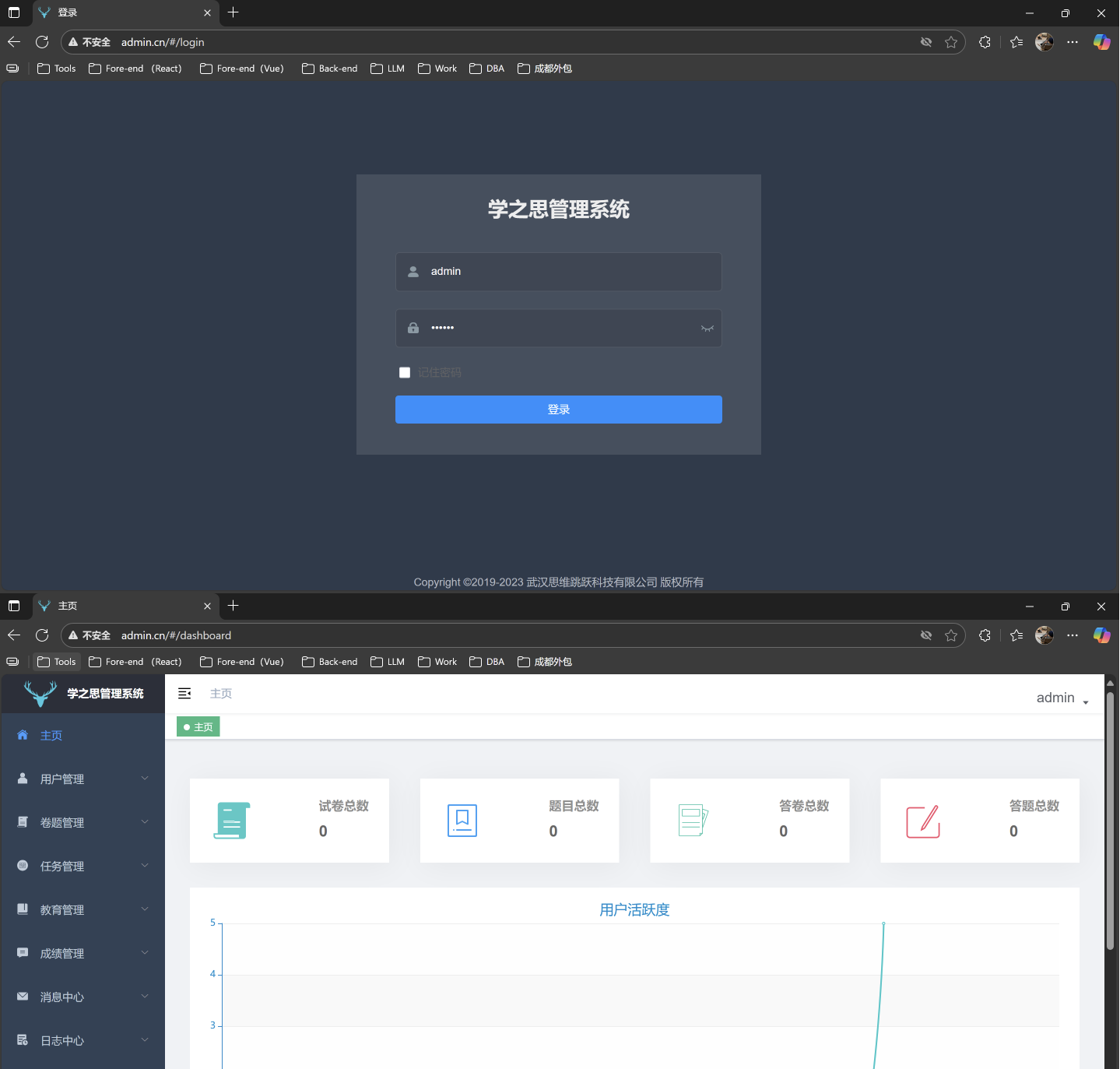1120x1069 pixels.
Task: Refresh the login page browser window
Action: [42, 42]
